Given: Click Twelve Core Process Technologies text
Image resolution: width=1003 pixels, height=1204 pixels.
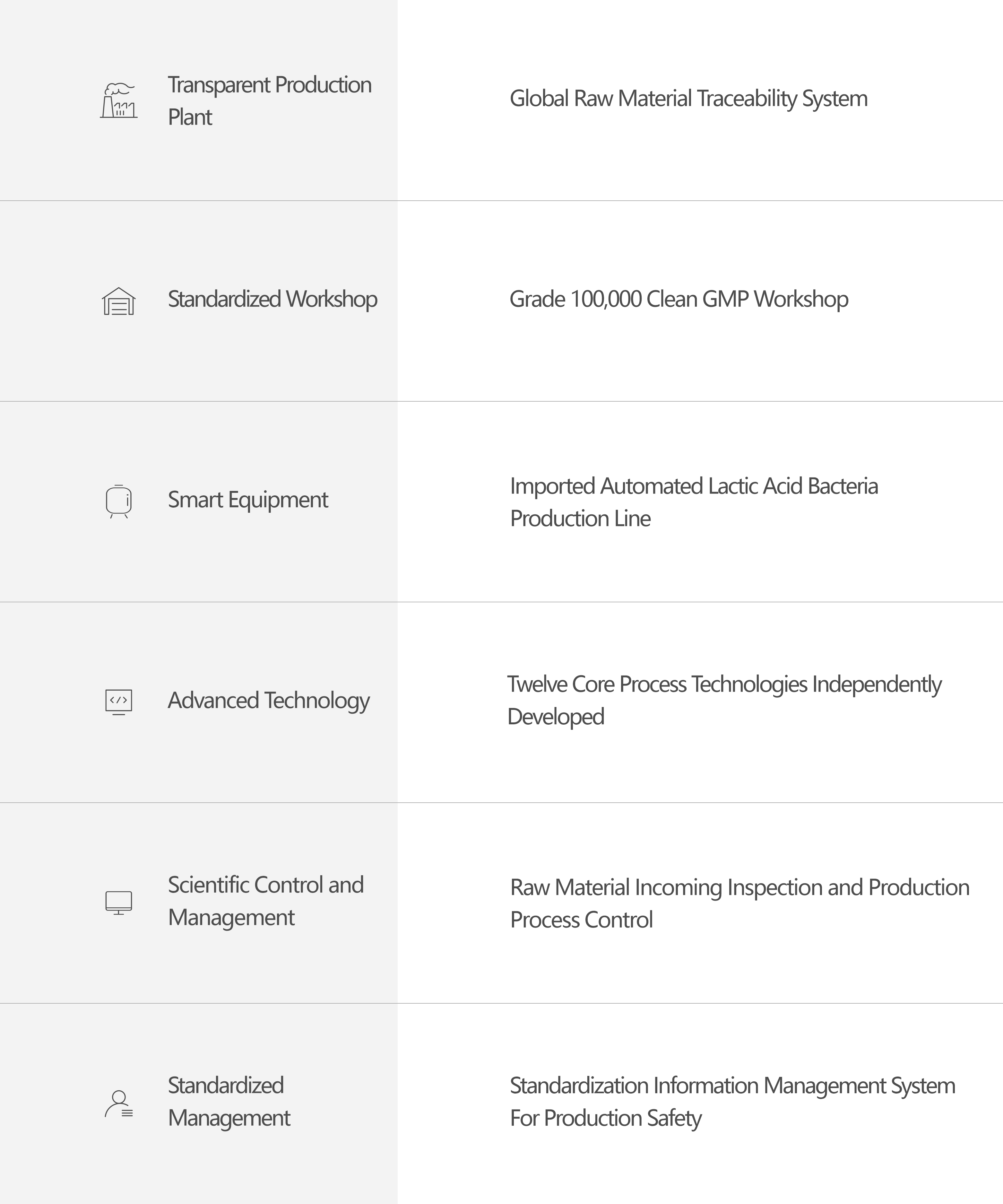Looking at the screenshot, I should tap(724, 685).
